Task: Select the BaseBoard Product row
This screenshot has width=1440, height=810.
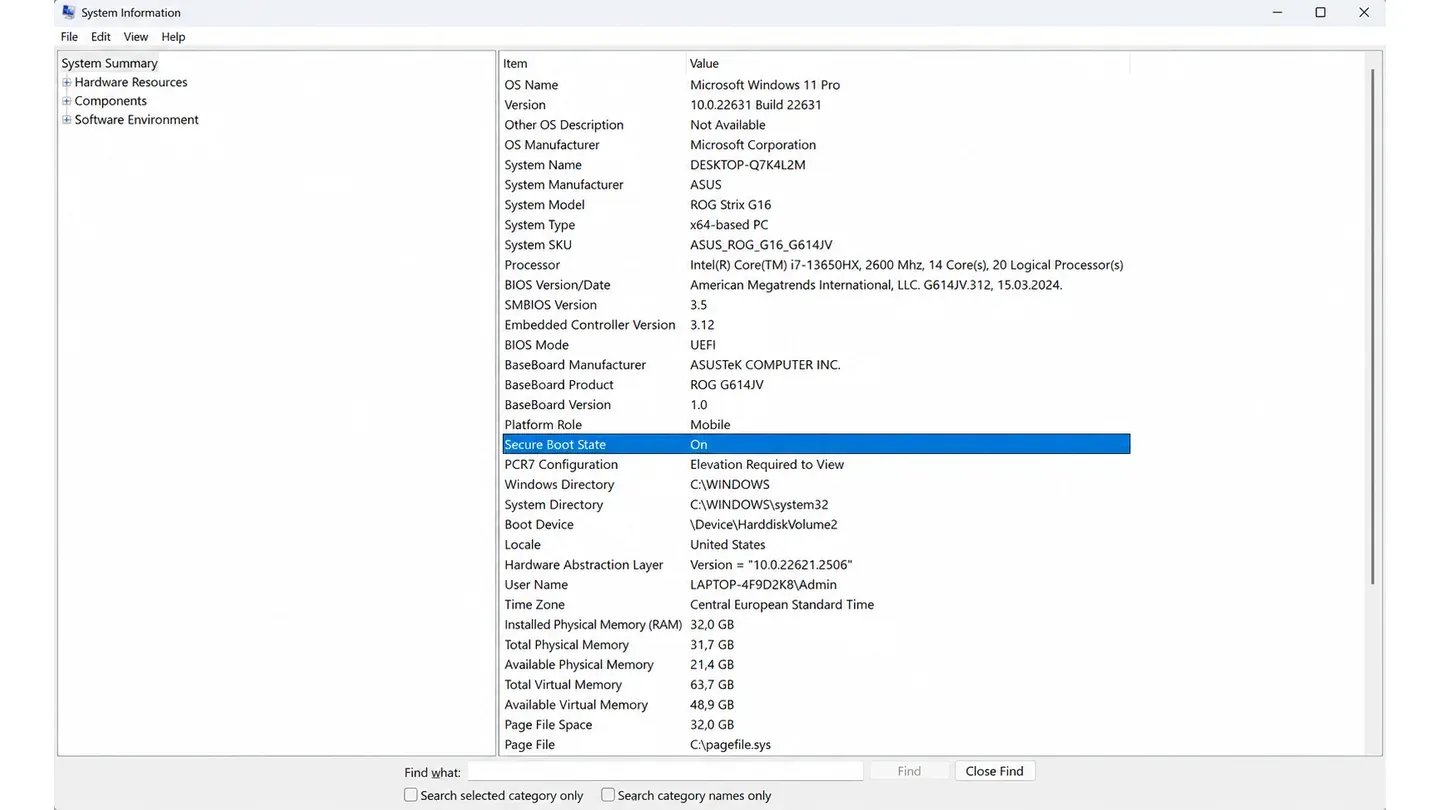Action: pyautogui.click(x=816, y=385)
